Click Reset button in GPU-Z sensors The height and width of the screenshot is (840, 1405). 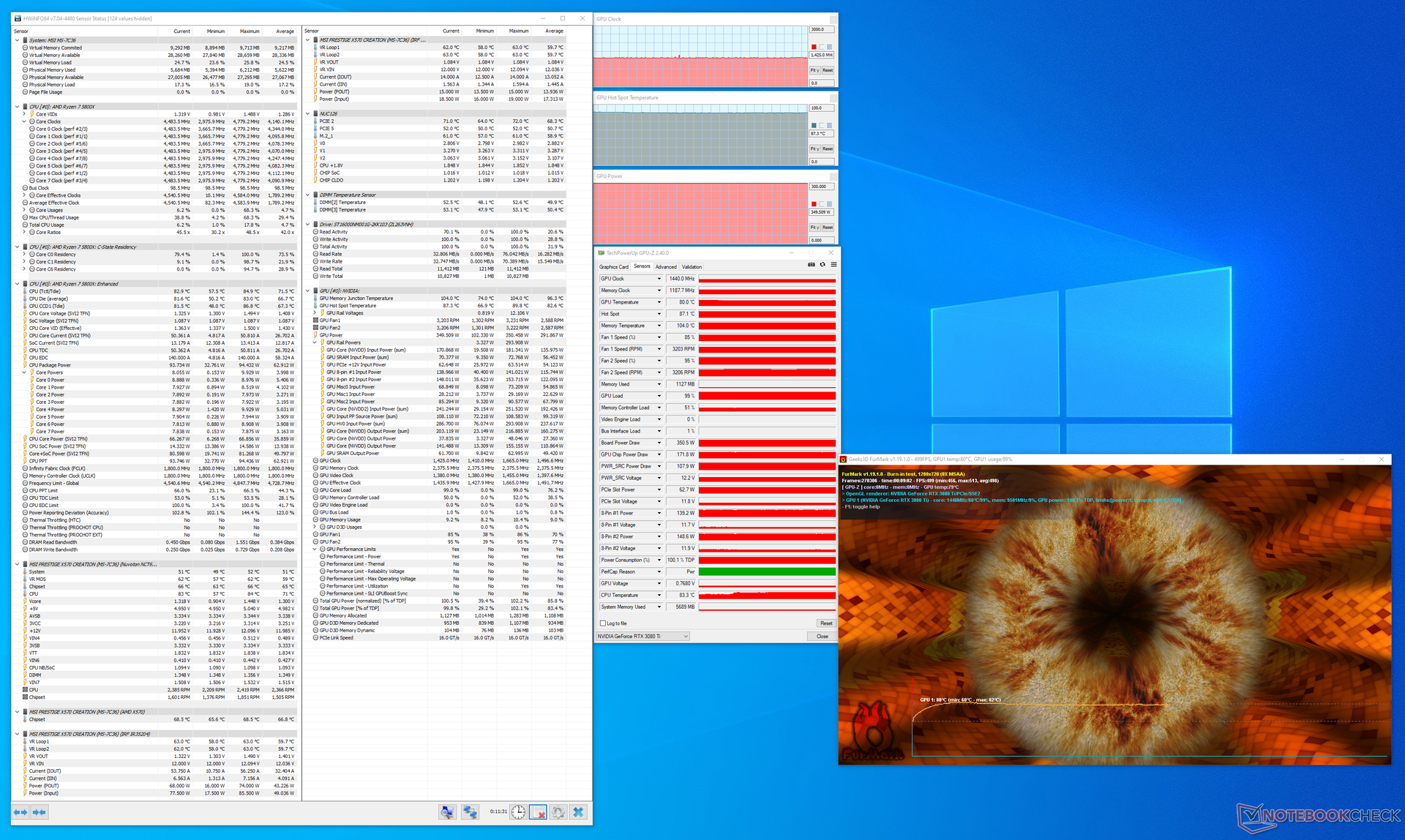pos(826,623)
